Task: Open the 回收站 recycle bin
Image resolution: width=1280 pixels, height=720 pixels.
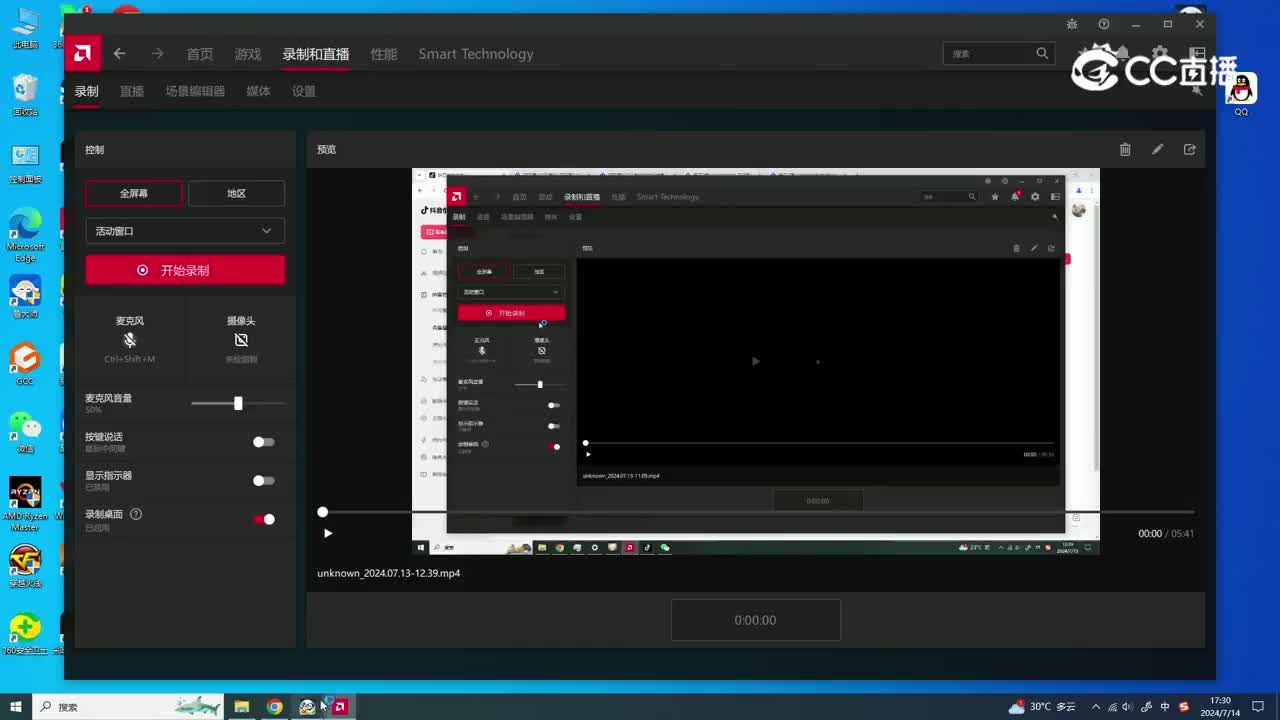Action: [x=25, y=95]
